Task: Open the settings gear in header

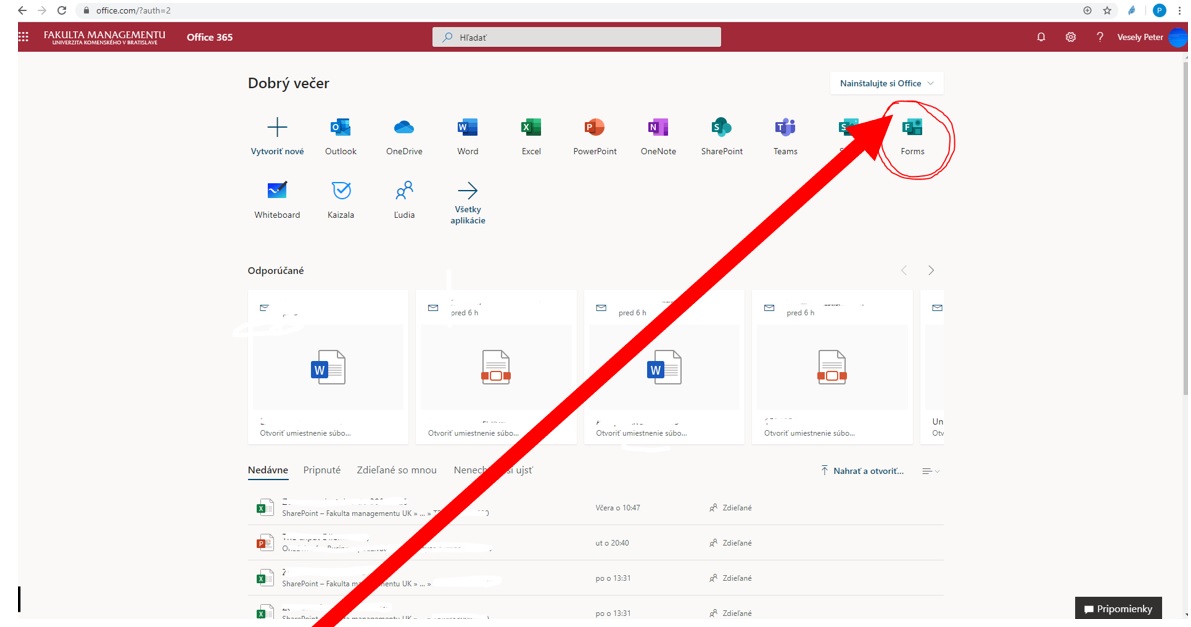Action: coord(1071,37)
